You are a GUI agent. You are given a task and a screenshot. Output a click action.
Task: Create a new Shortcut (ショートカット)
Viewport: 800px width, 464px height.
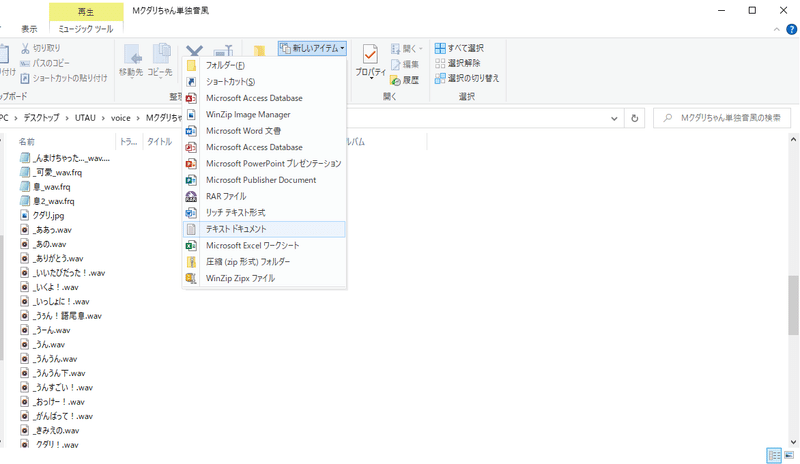point(264,82)
